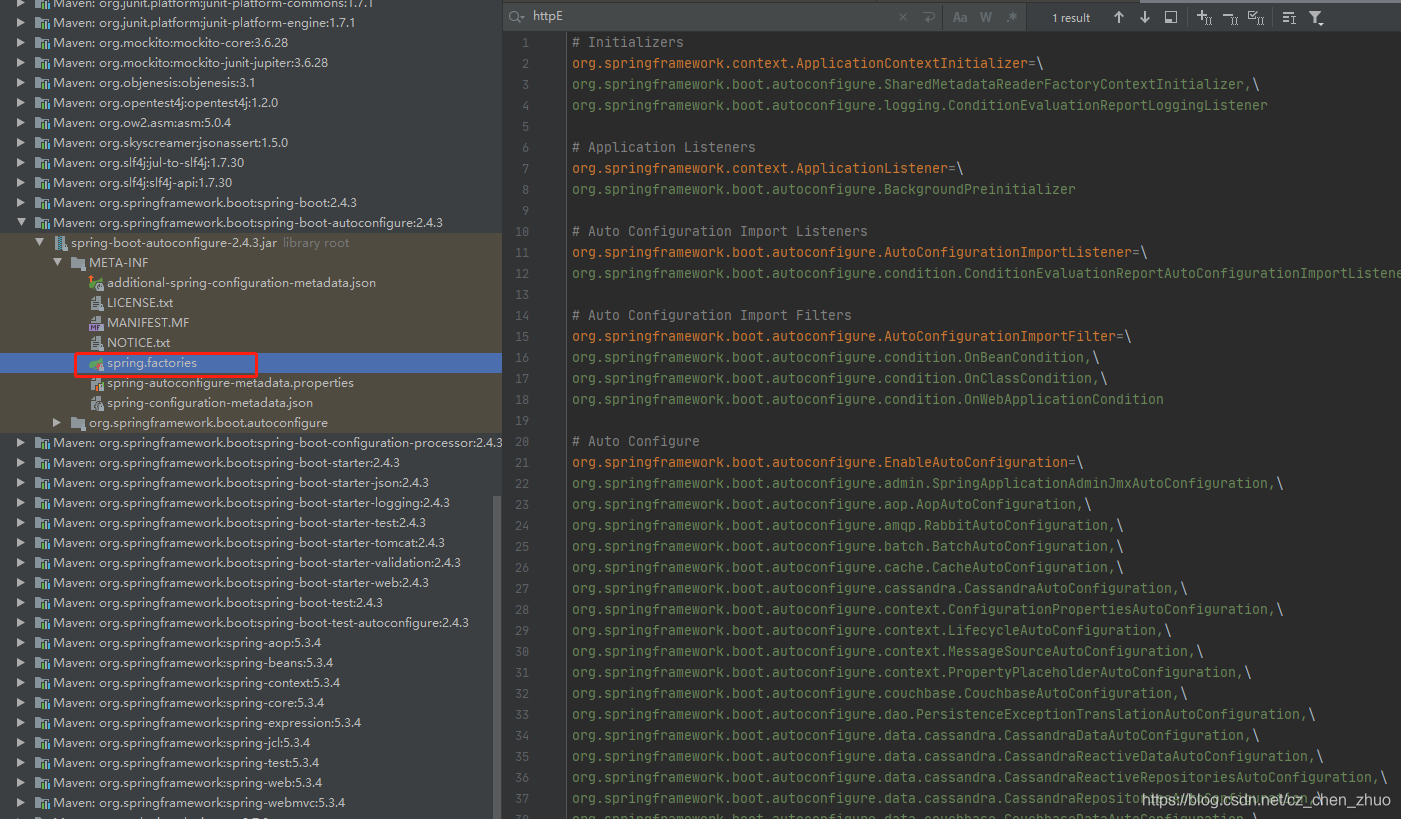
Task: Toggle whole Words (W) search option
Action: pyautogui.click(x=986, y=17)
